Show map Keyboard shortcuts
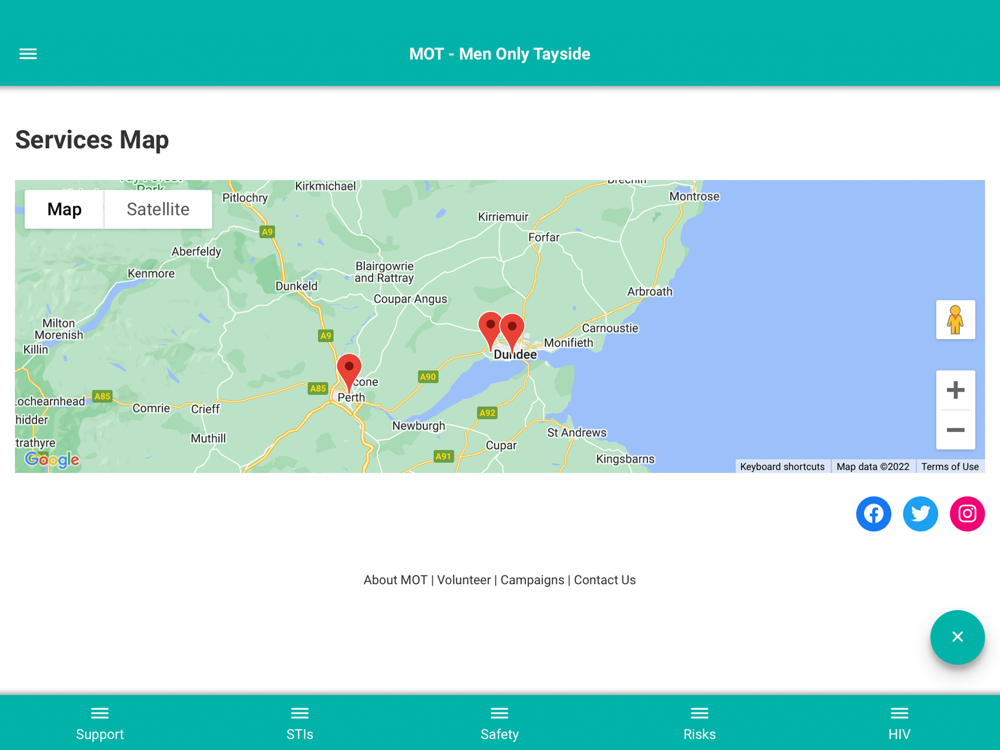 pos(783,467)
